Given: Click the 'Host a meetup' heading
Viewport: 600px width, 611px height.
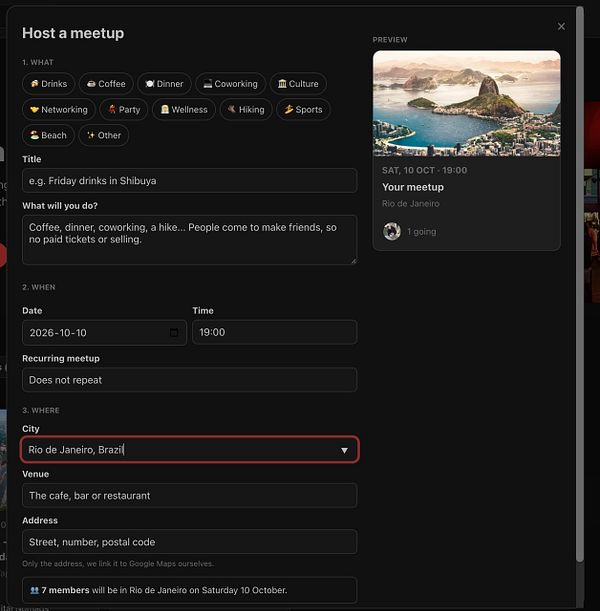Looking at the screenshot, I should pos(73,33).
